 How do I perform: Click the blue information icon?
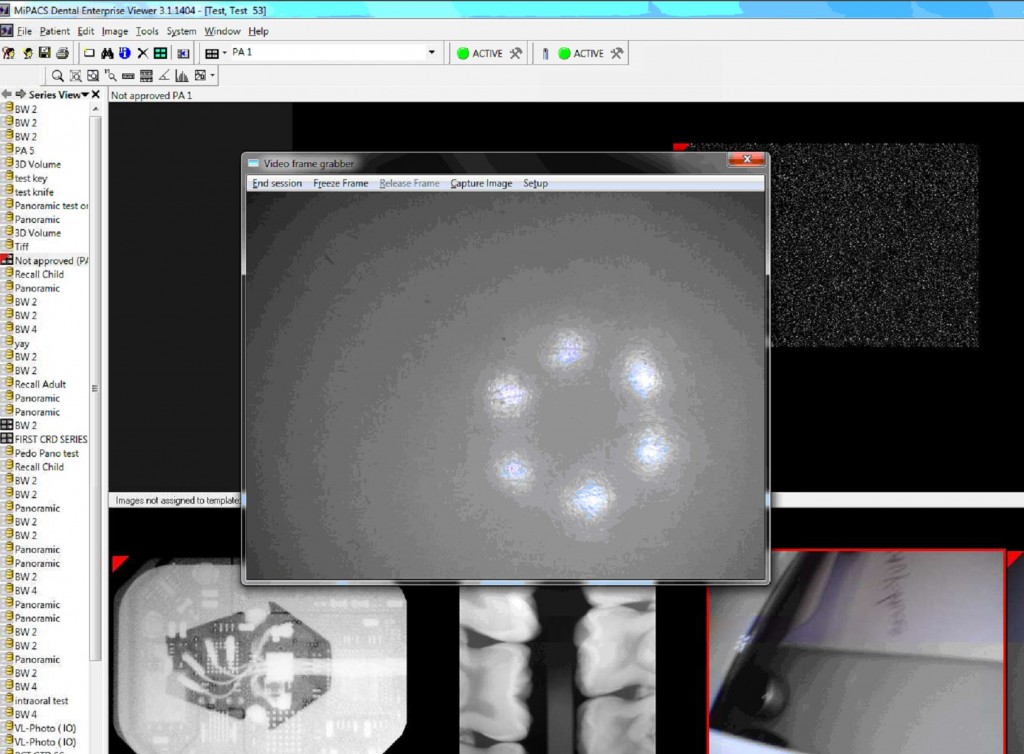tap(125, 54)
